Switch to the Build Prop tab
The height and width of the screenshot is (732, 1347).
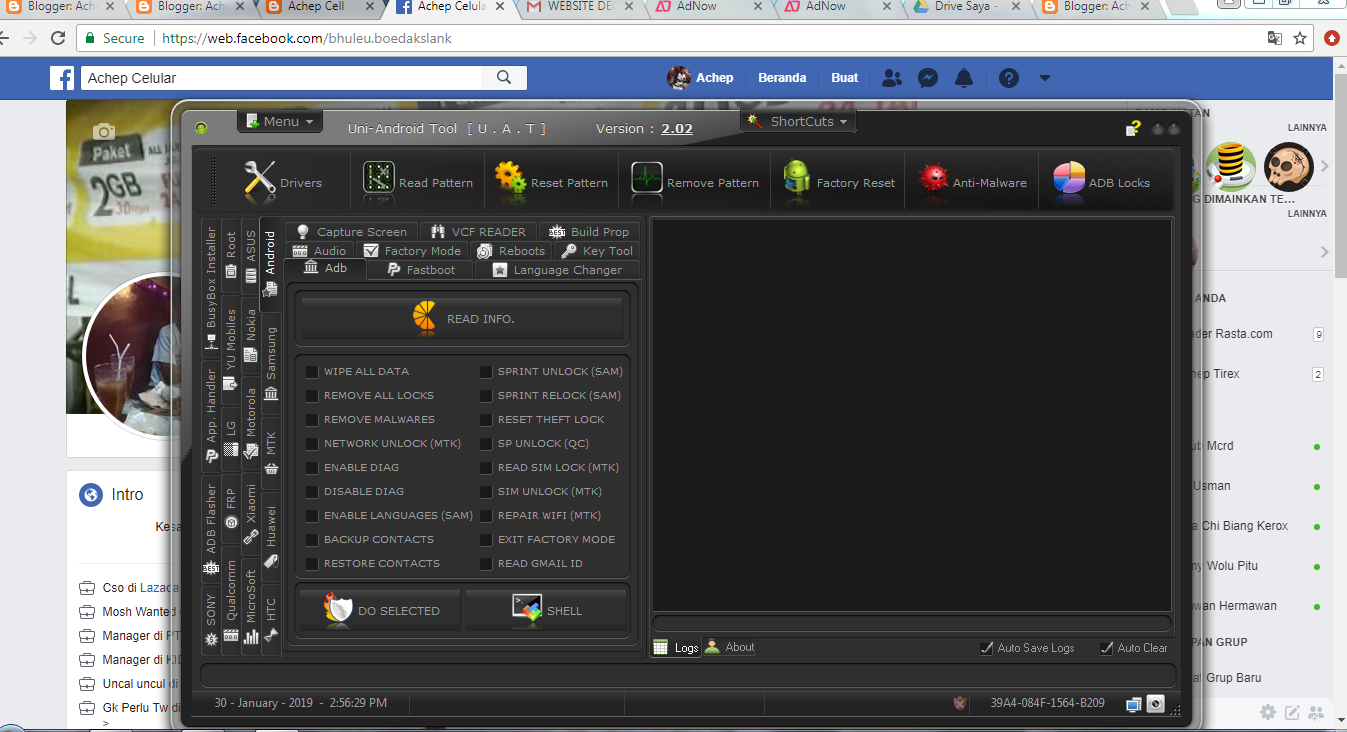588,232
